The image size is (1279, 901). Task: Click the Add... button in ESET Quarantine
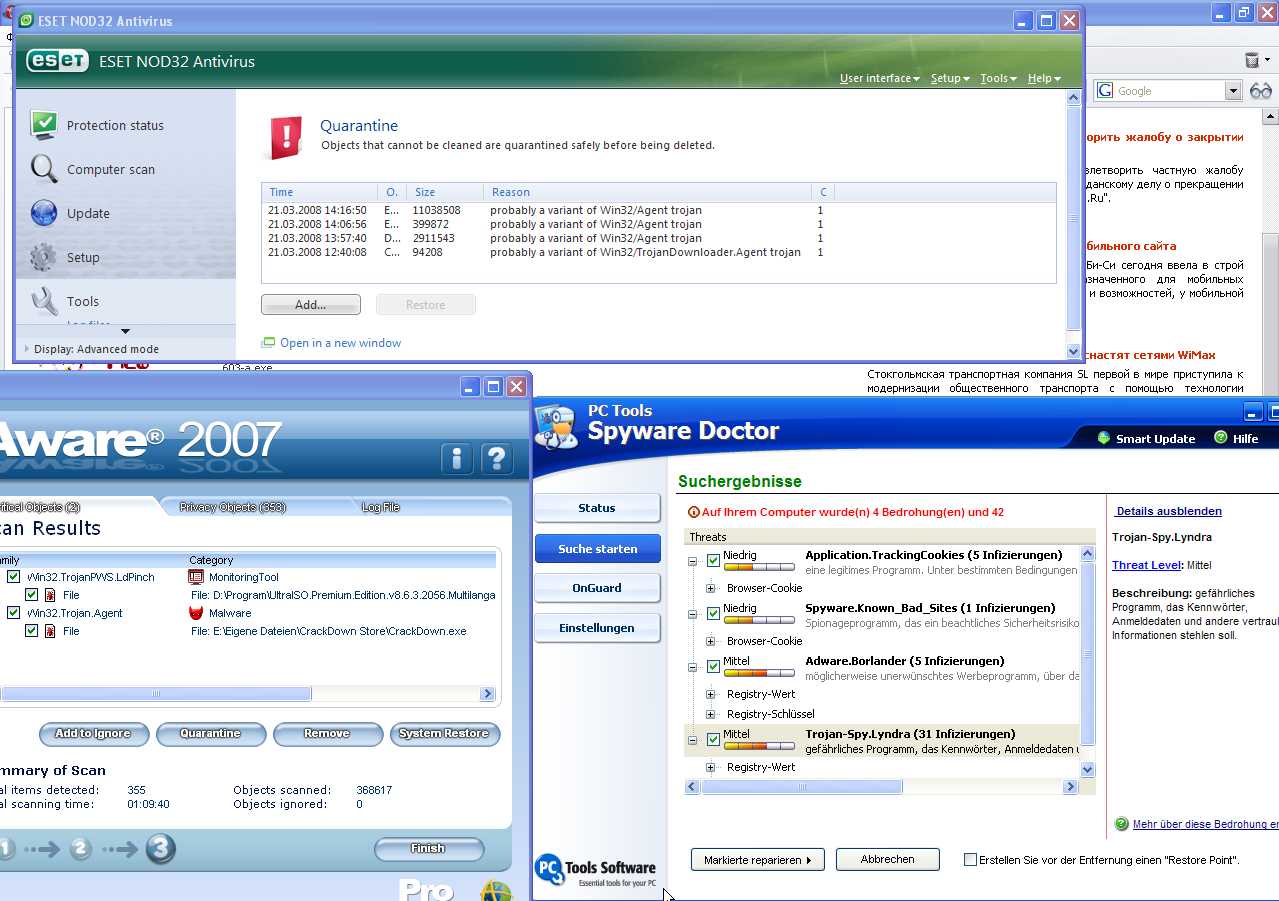[311, 305]
